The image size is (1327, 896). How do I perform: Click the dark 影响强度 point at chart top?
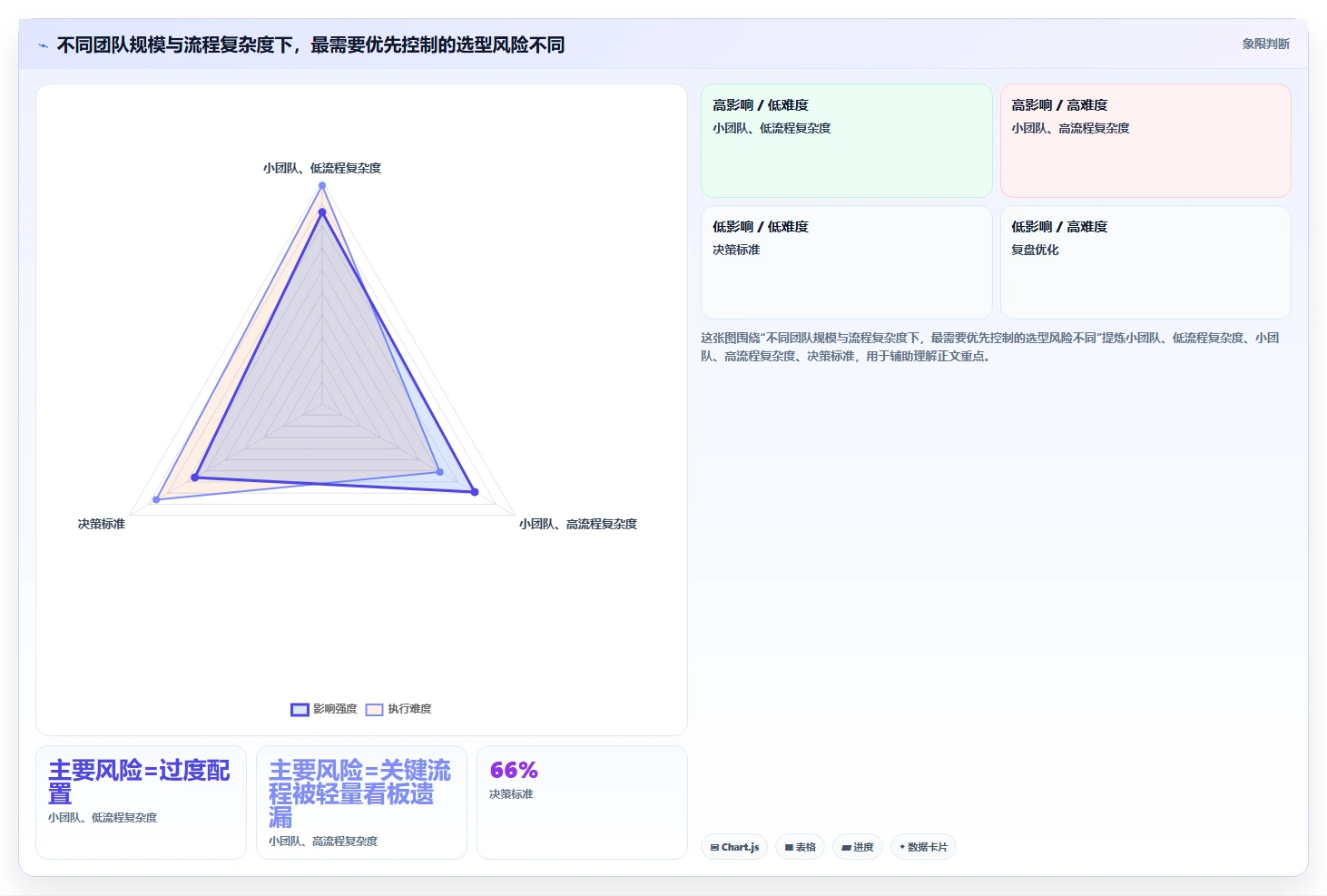pyautogui.click(x=322, y=212)
